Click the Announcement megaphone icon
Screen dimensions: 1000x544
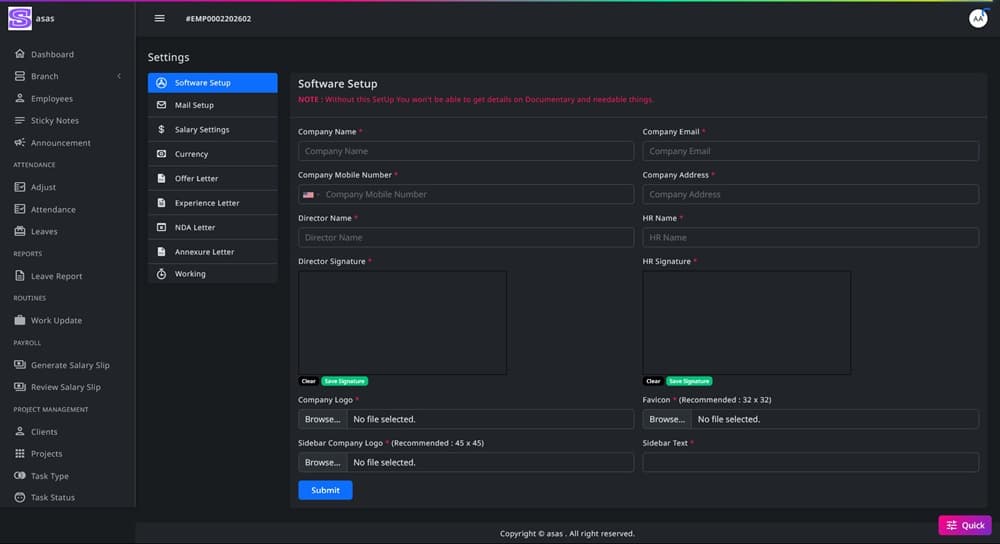(20, 143)
